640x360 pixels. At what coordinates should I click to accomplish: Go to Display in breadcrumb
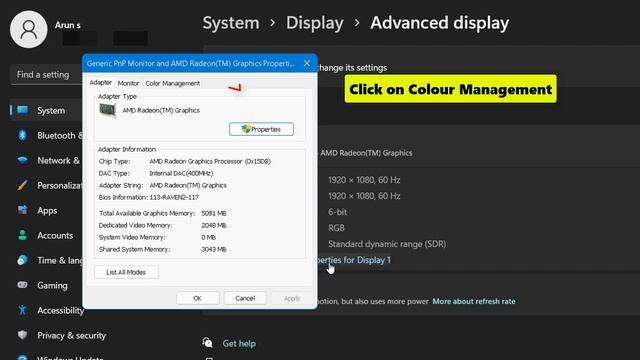click(x=315, y=23)
